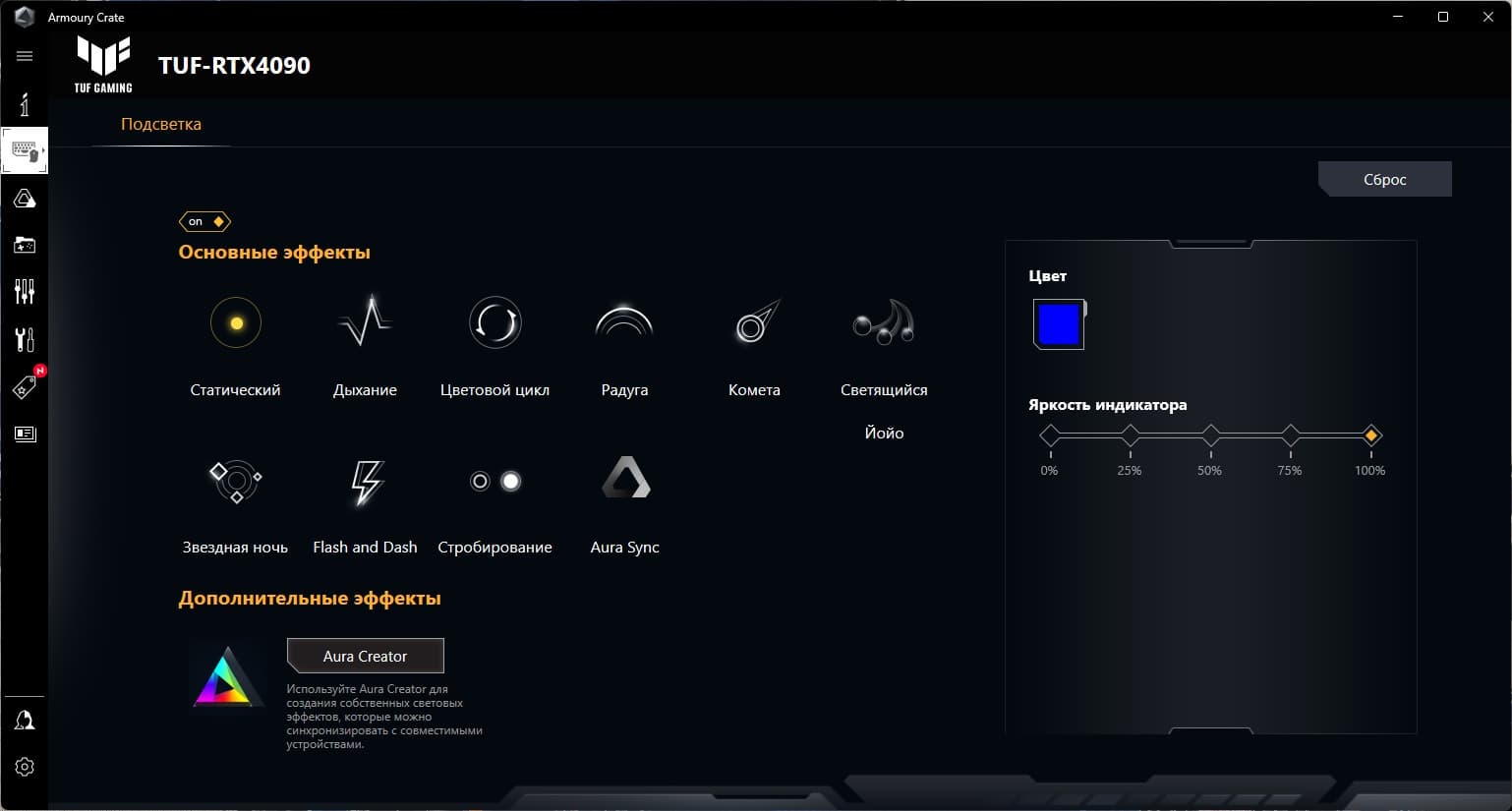This screenshot has width=1512, height=811.
Task: Set indicator brightness to 0%
Action: point(1050,435)
